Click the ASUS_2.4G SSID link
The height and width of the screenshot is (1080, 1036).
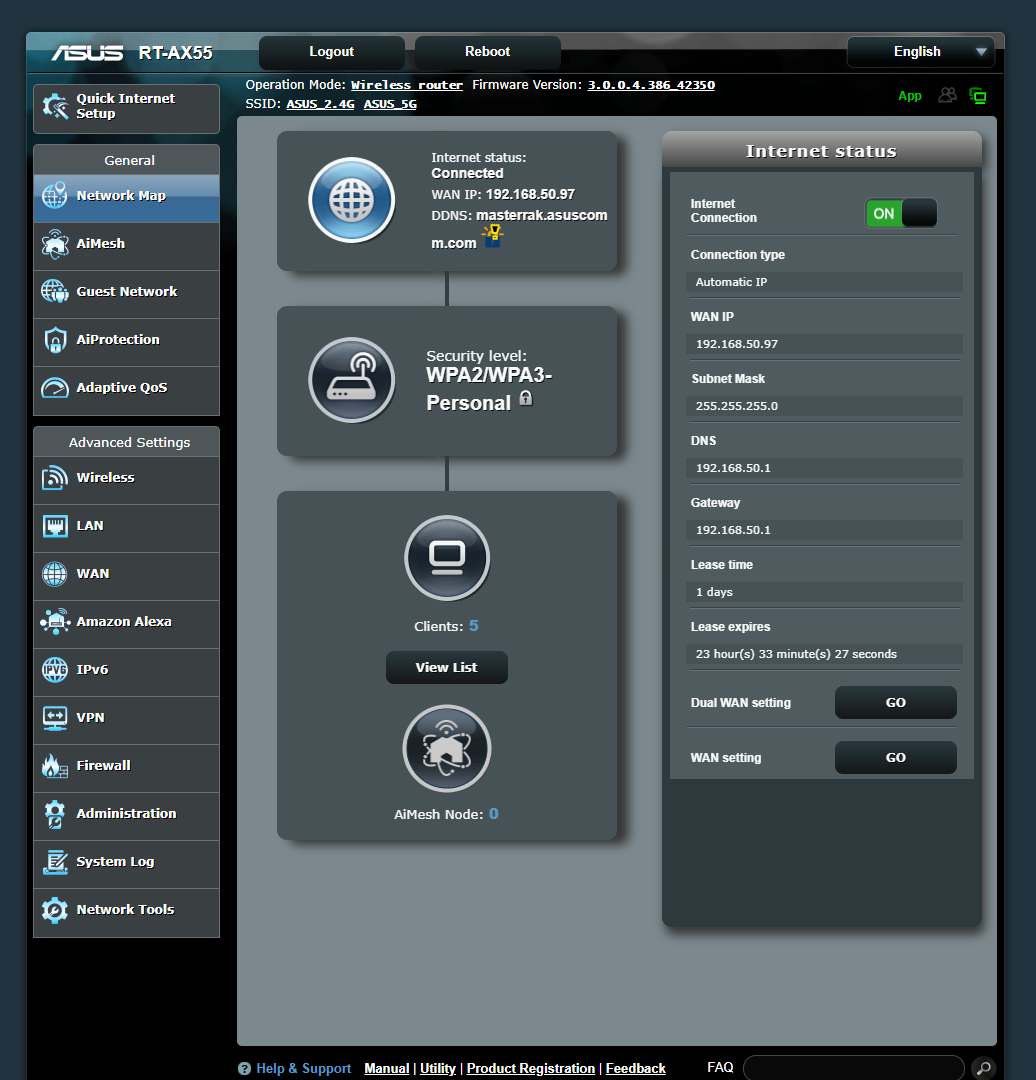(x=320, y=104)
